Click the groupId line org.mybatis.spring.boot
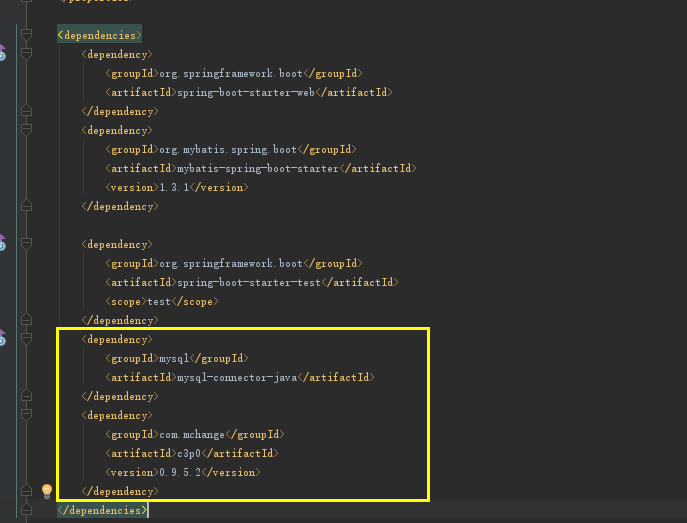687x523 pixels. (231, 149)
